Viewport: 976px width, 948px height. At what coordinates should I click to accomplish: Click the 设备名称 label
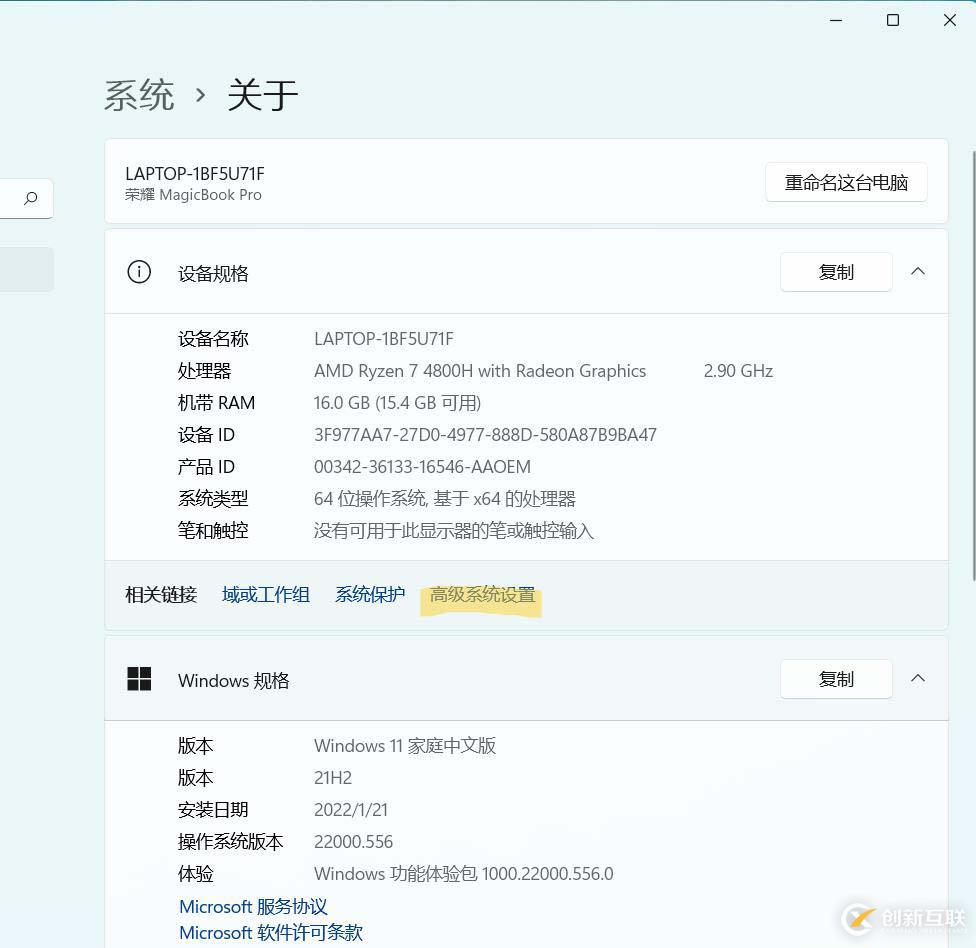(x=213, y=339)
